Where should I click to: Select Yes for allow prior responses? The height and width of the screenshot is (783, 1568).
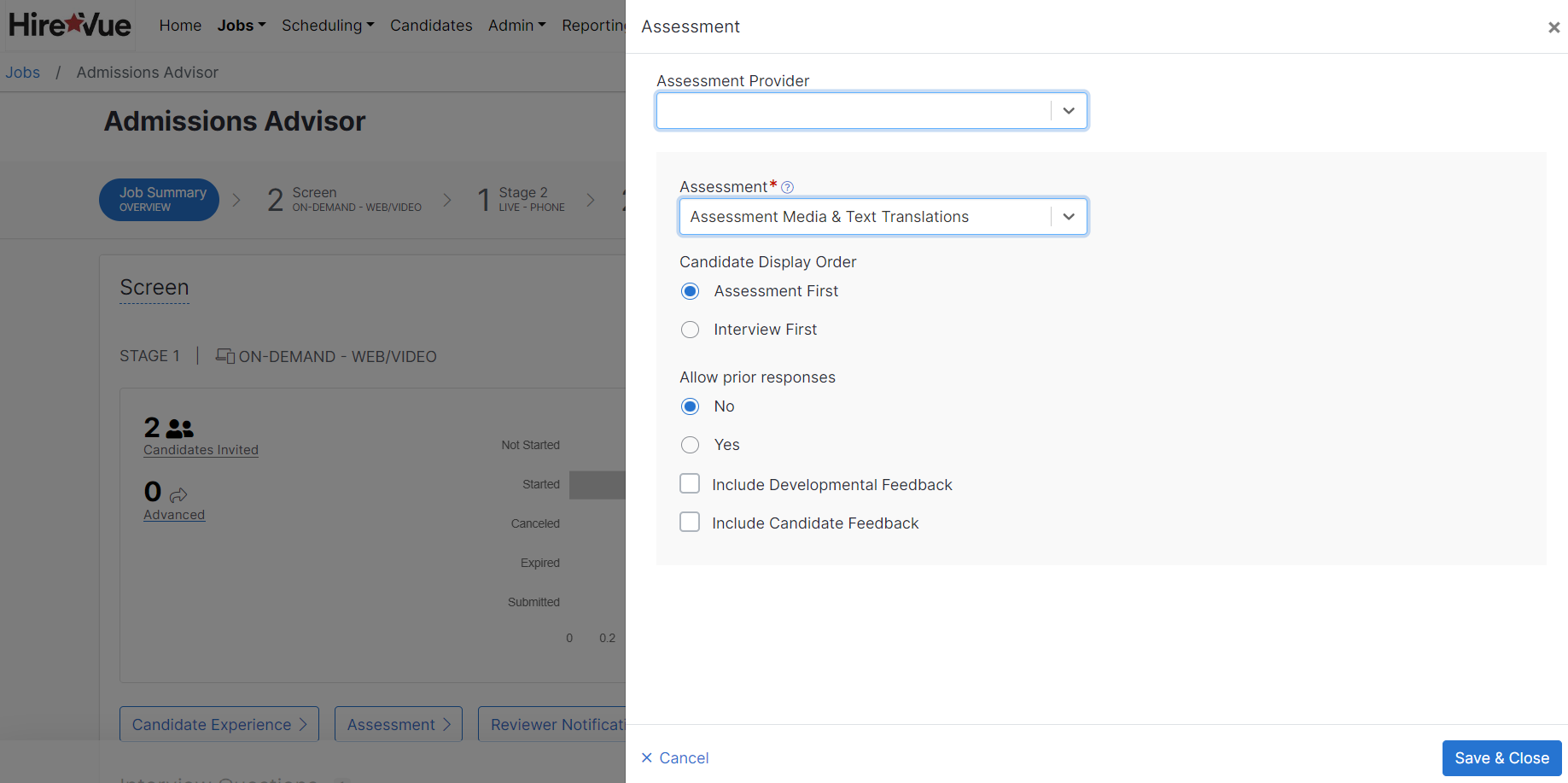click(690, 445)
